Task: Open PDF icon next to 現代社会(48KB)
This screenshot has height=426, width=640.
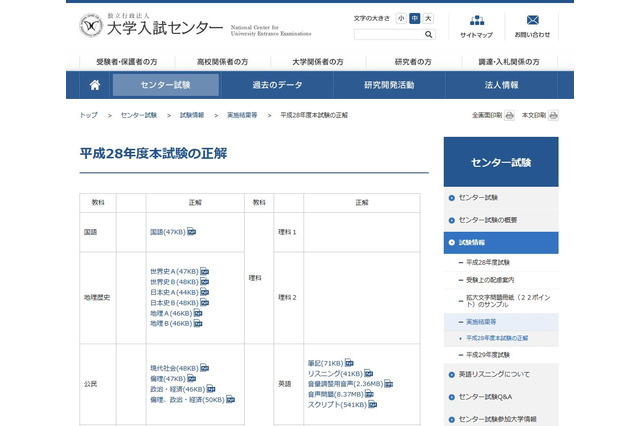Action: (204, 368)
